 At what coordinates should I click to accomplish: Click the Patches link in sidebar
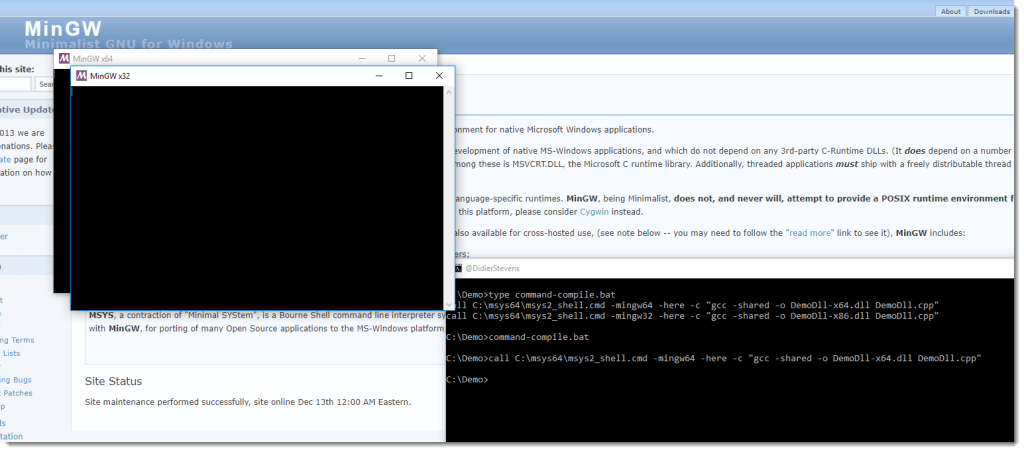click(x=18, y=394)
